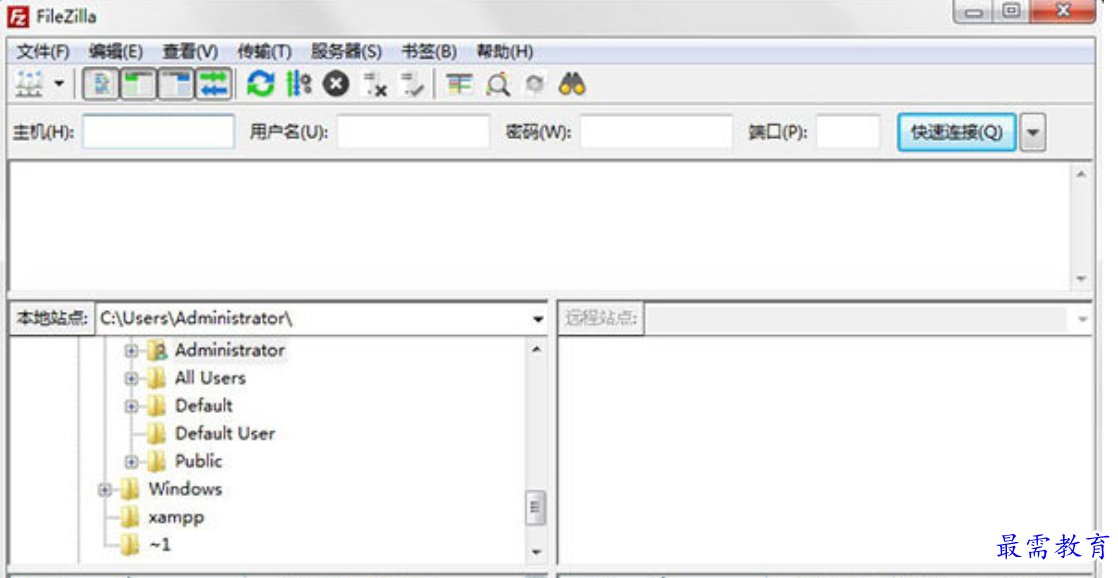Click the 密码(W) password field
The width and height of the screenshot is (1118, 578).
tap(656, 132)
